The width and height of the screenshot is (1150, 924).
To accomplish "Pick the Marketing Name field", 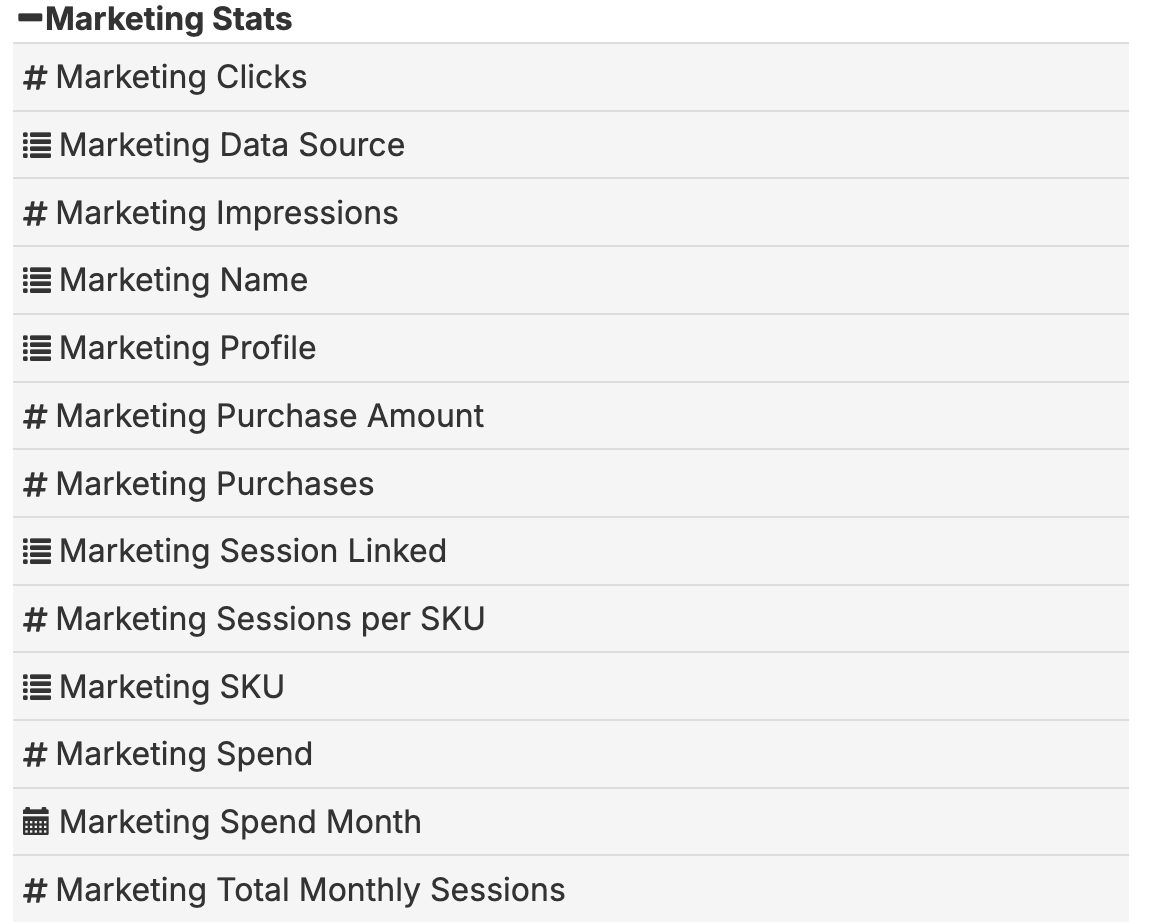I will coord(183,281).
